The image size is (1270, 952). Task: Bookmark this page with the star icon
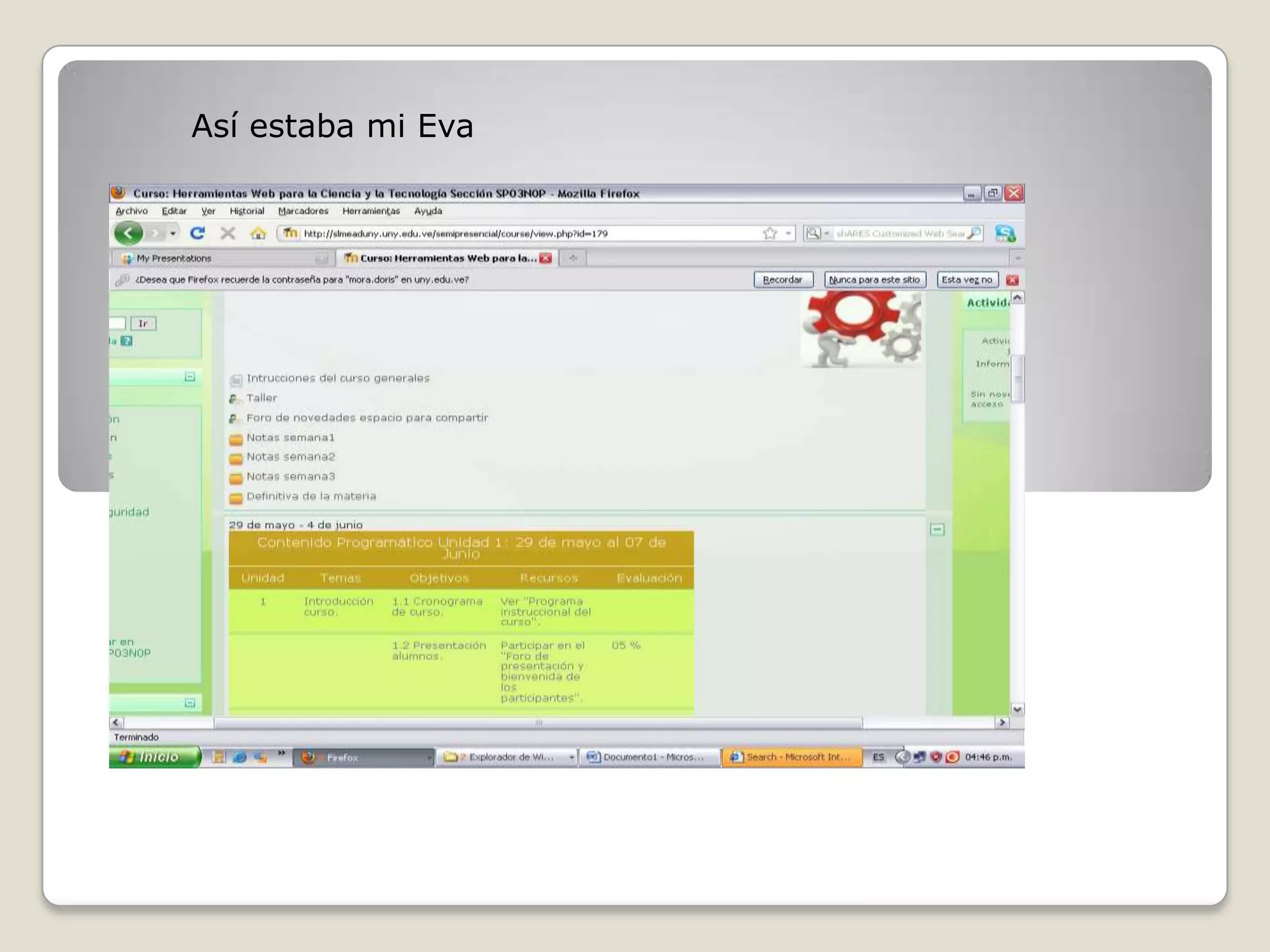[x=770, y=233]
